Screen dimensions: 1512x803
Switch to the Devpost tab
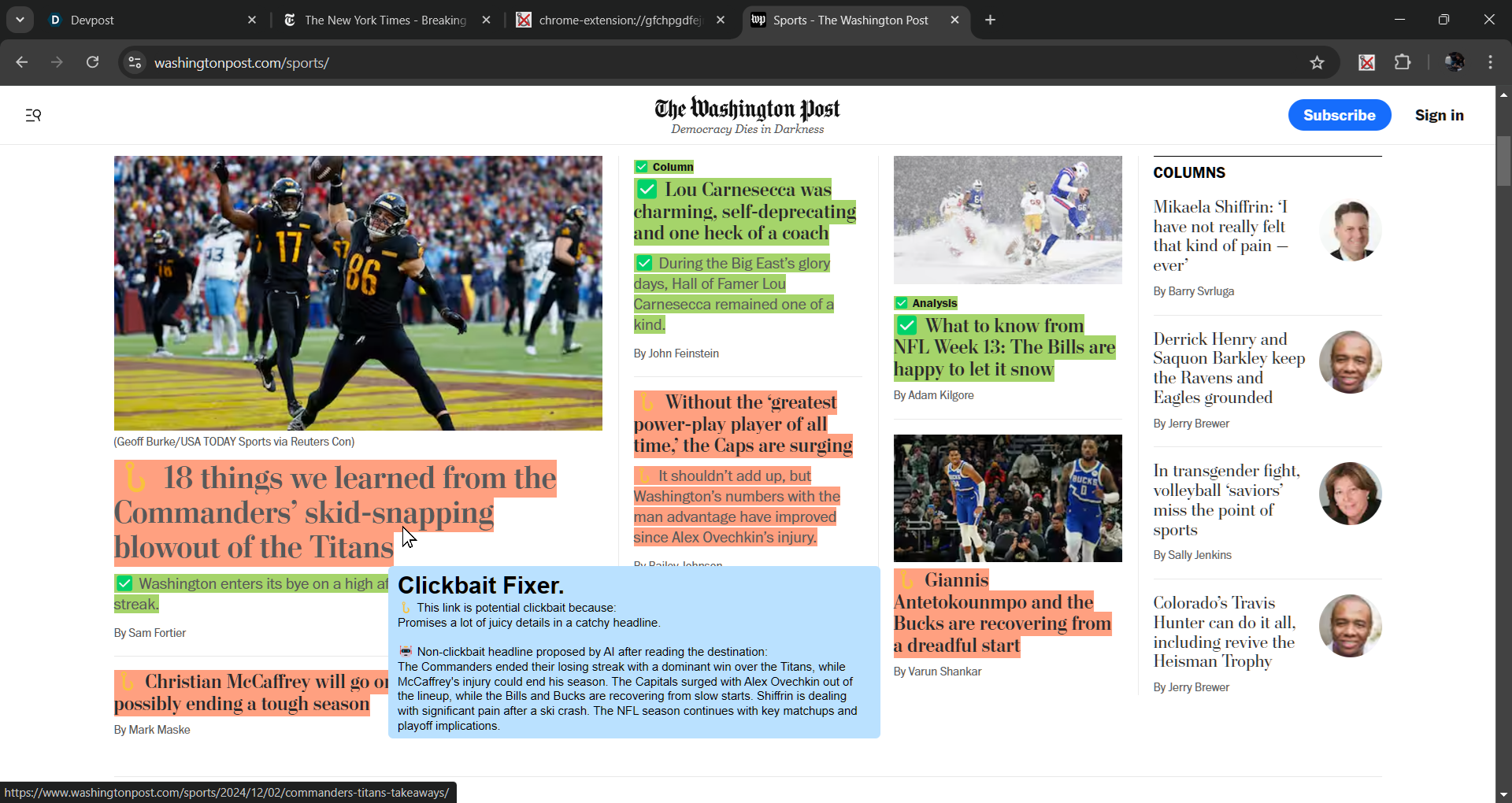150,20
